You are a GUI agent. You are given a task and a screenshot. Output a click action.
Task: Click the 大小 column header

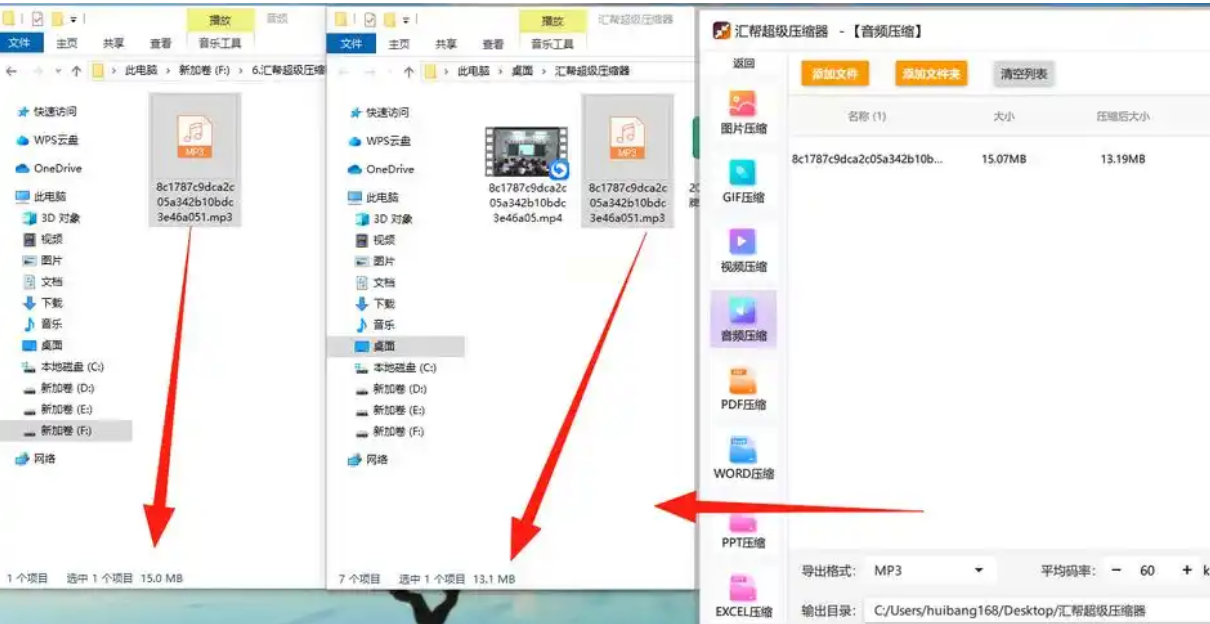coord(1003,116)
